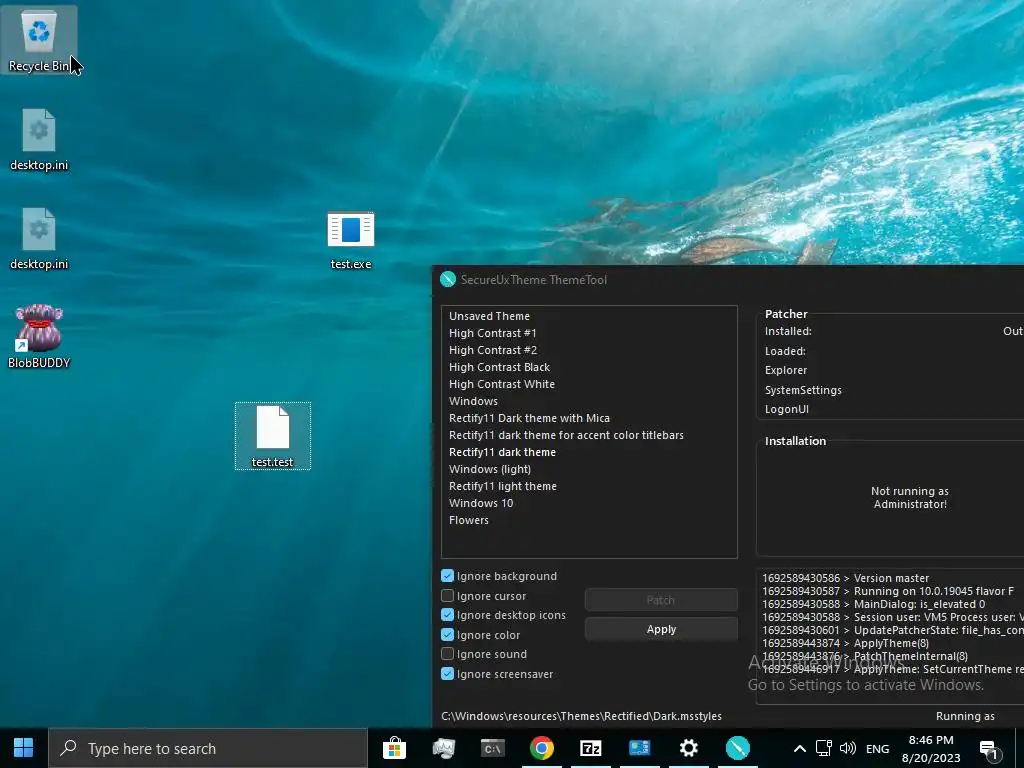Open network status tray icon
1024x768 pixels.
coord(824,748)
